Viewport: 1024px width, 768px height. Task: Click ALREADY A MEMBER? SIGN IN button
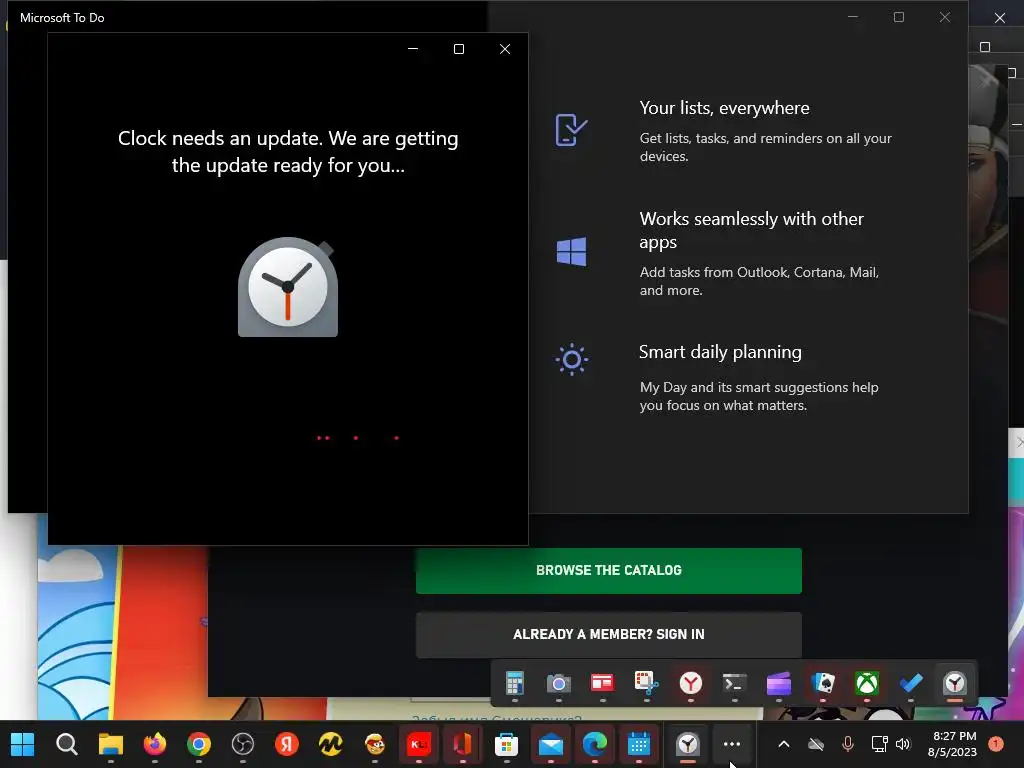(609, 635)
